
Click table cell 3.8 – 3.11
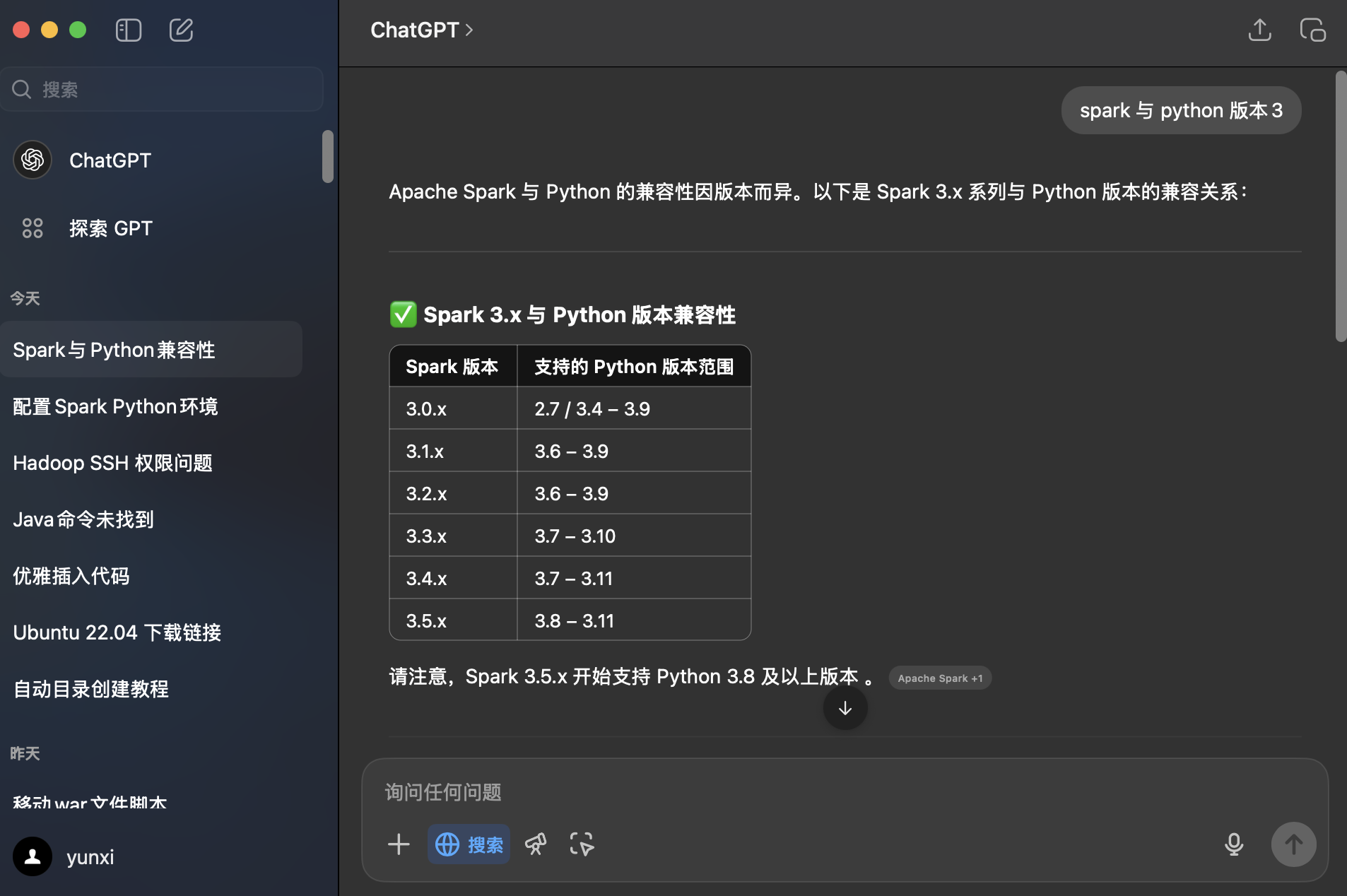pyautogui.click(x=634, y=620)
